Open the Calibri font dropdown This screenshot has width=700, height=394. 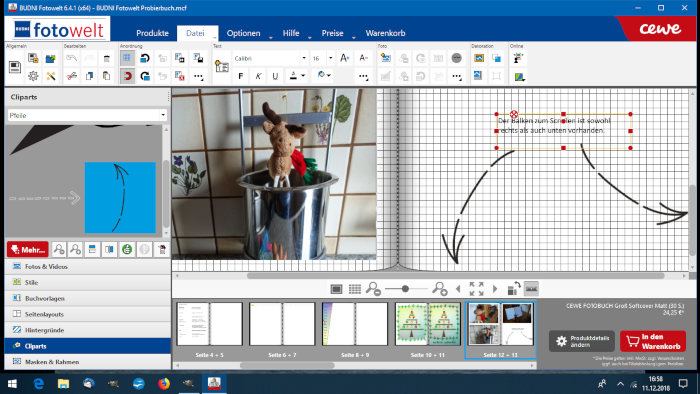[304, 58]
